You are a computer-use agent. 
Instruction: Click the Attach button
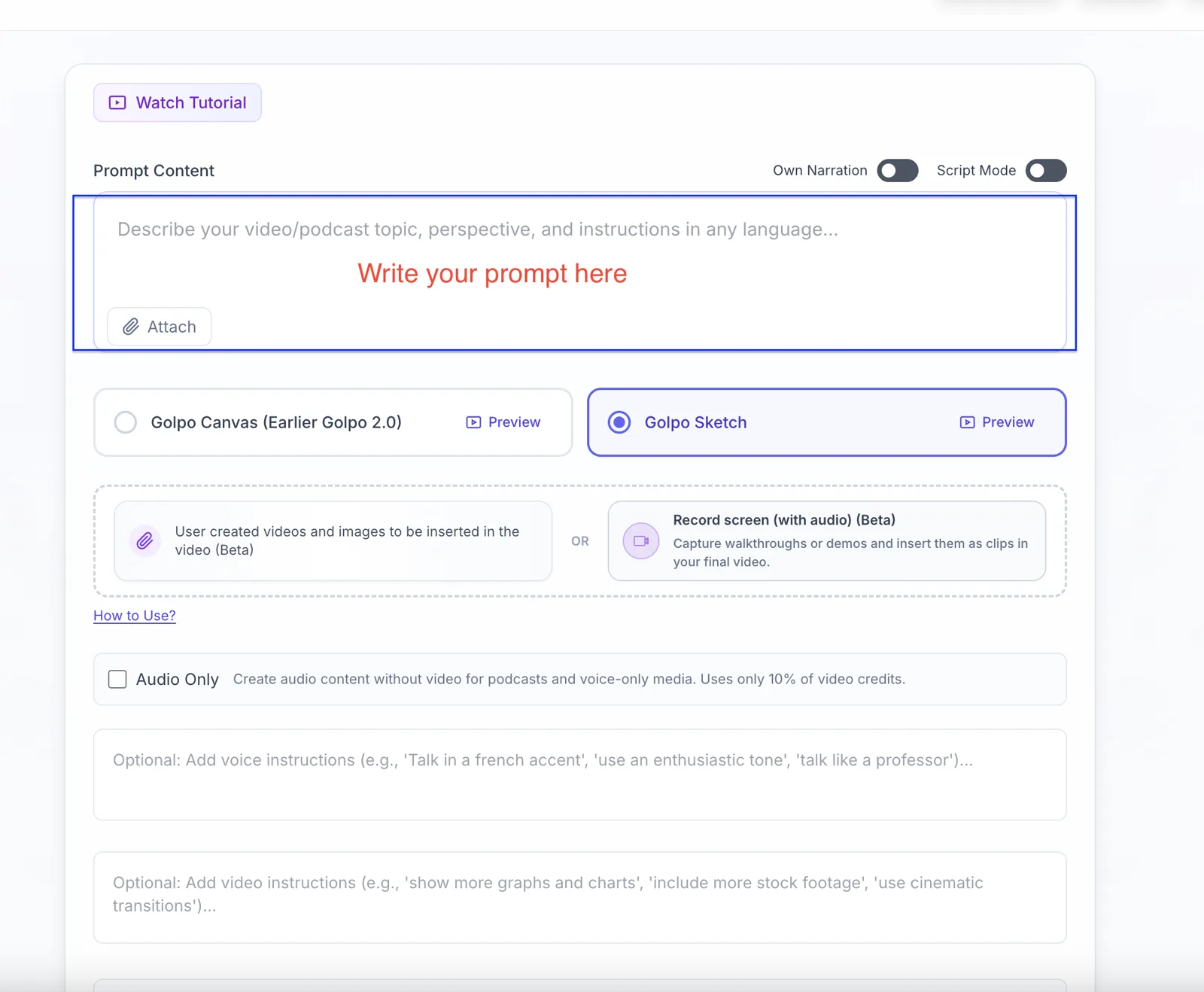tap(160, 327)
